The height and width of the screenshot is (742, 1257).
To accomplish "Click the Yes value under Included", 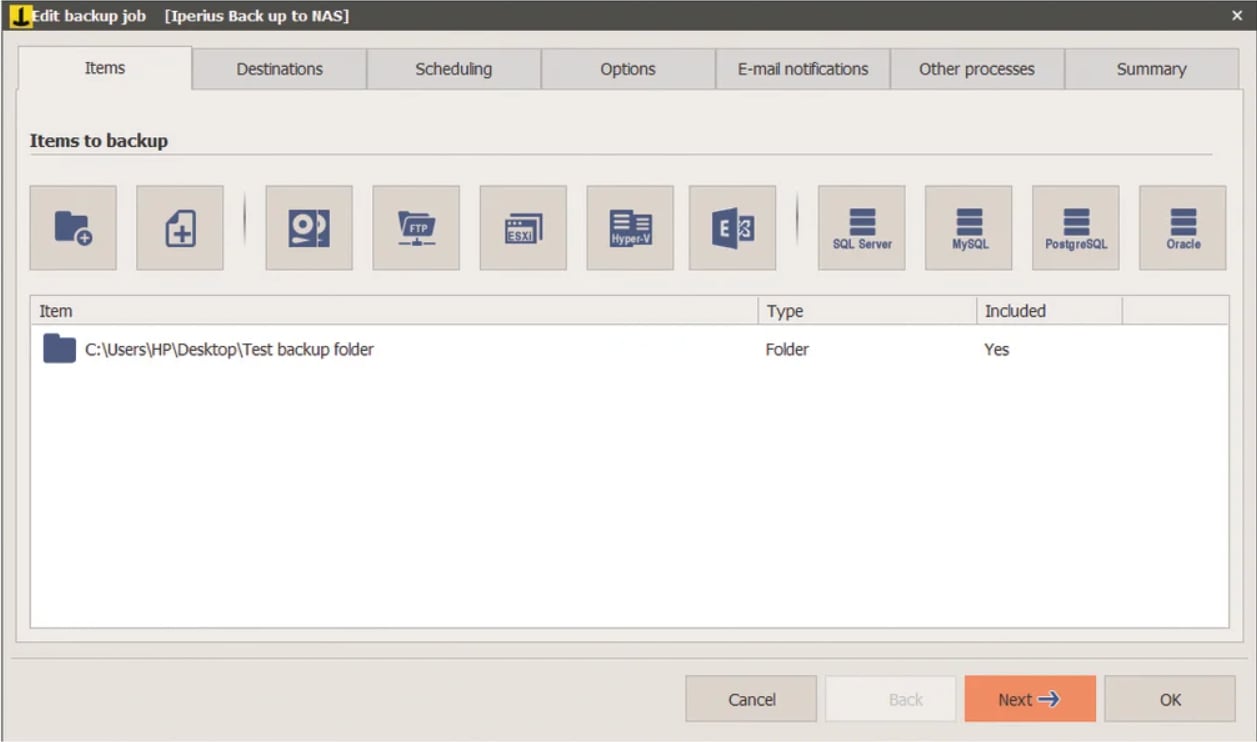I will [x=997, y=350].
